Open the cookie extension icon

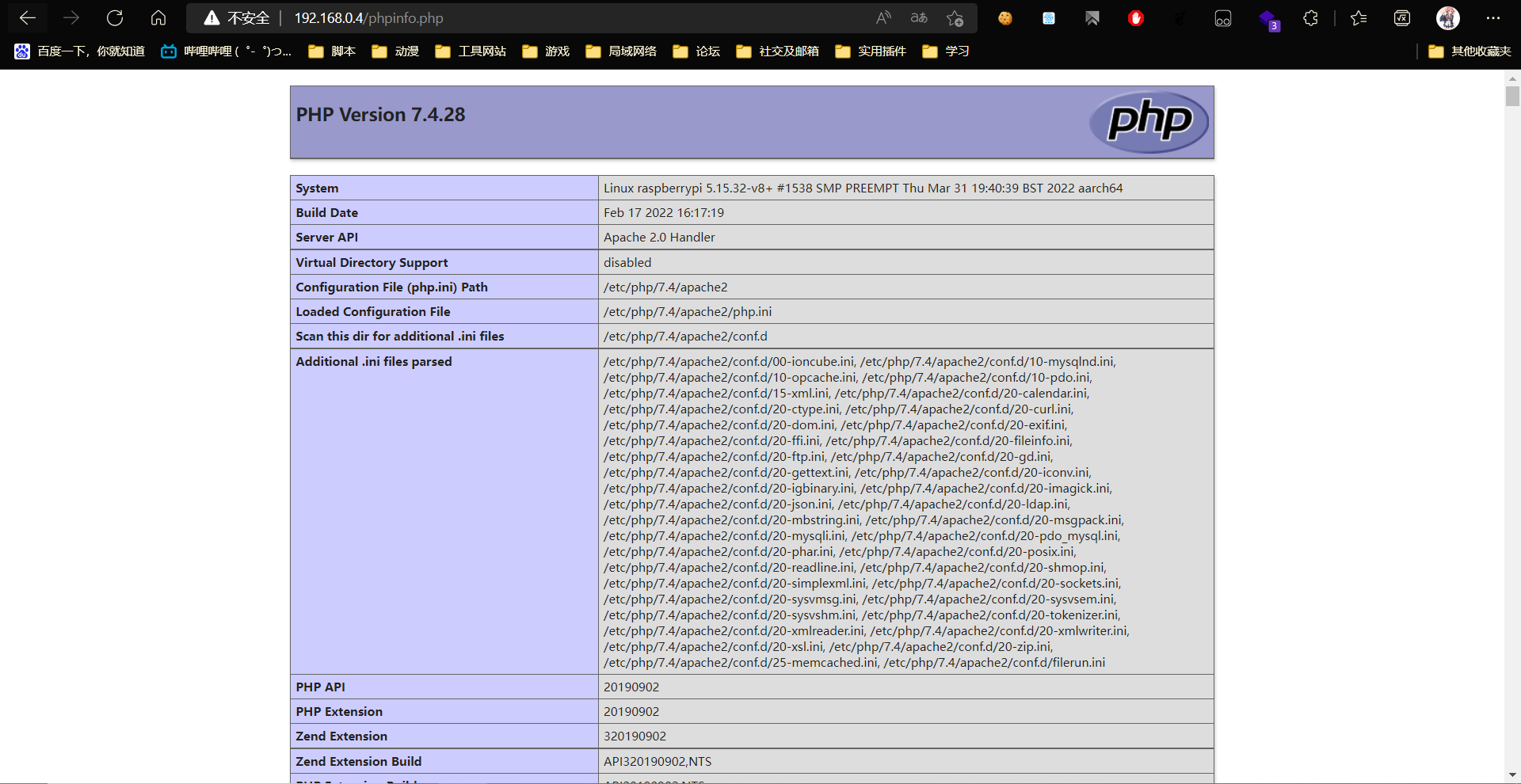(1005, 18)
